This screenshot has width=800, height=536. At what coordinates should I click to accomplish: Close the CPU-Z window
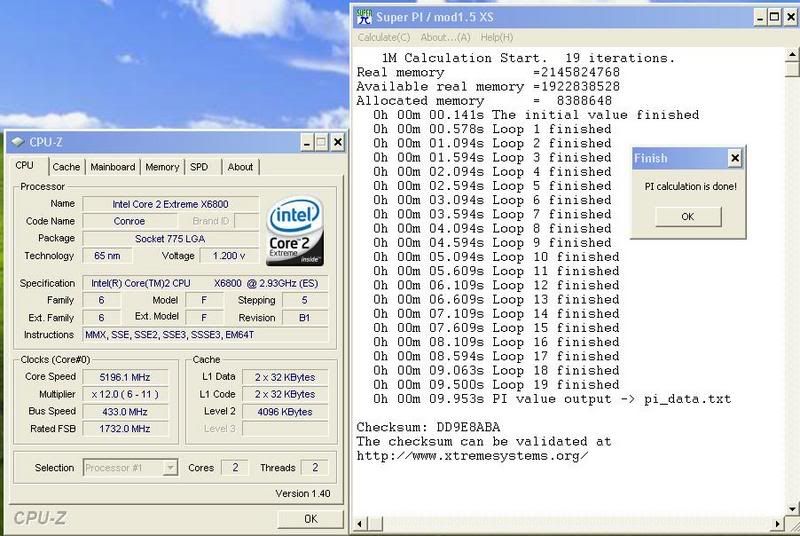tap(337, 142)
